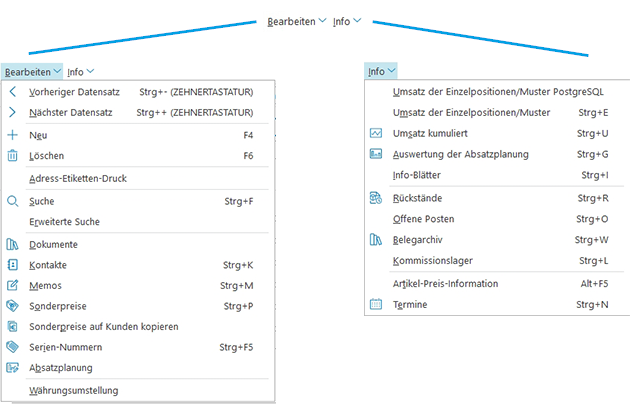The height and width of the screenshot is (404, 630).
Task: Select Adress-Etiketten-Druck menu entry
Action: tap(78, 178)
